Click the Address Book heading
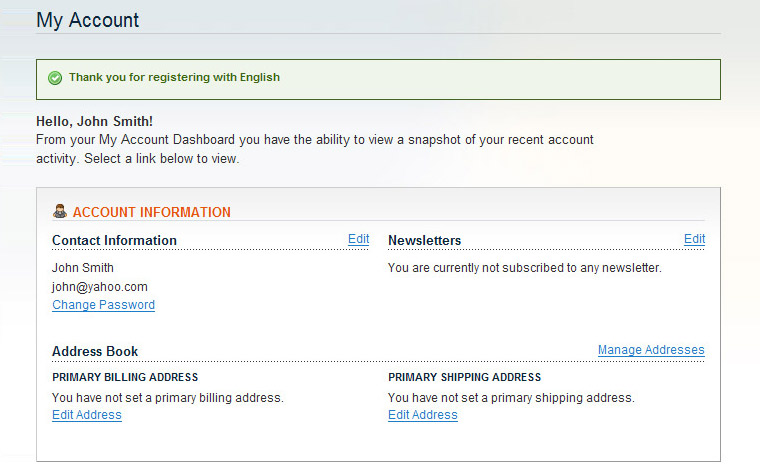This screenshot has height=470, width=760. tap(95, 351)
